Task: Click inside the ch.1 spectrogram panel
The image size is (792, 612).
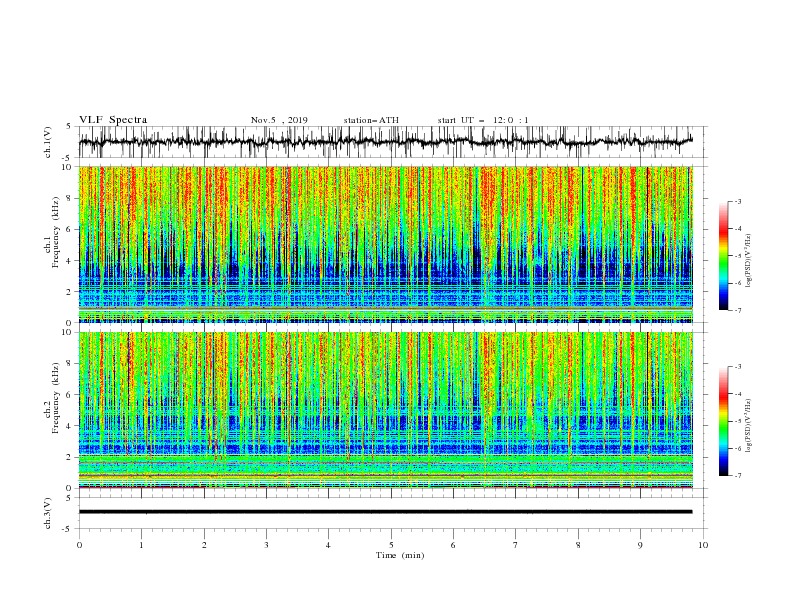Action: pos(386,244)
